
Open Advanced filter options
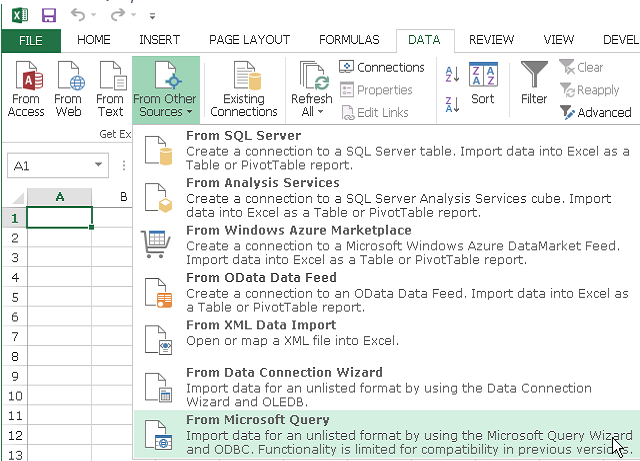coord(595,112)
